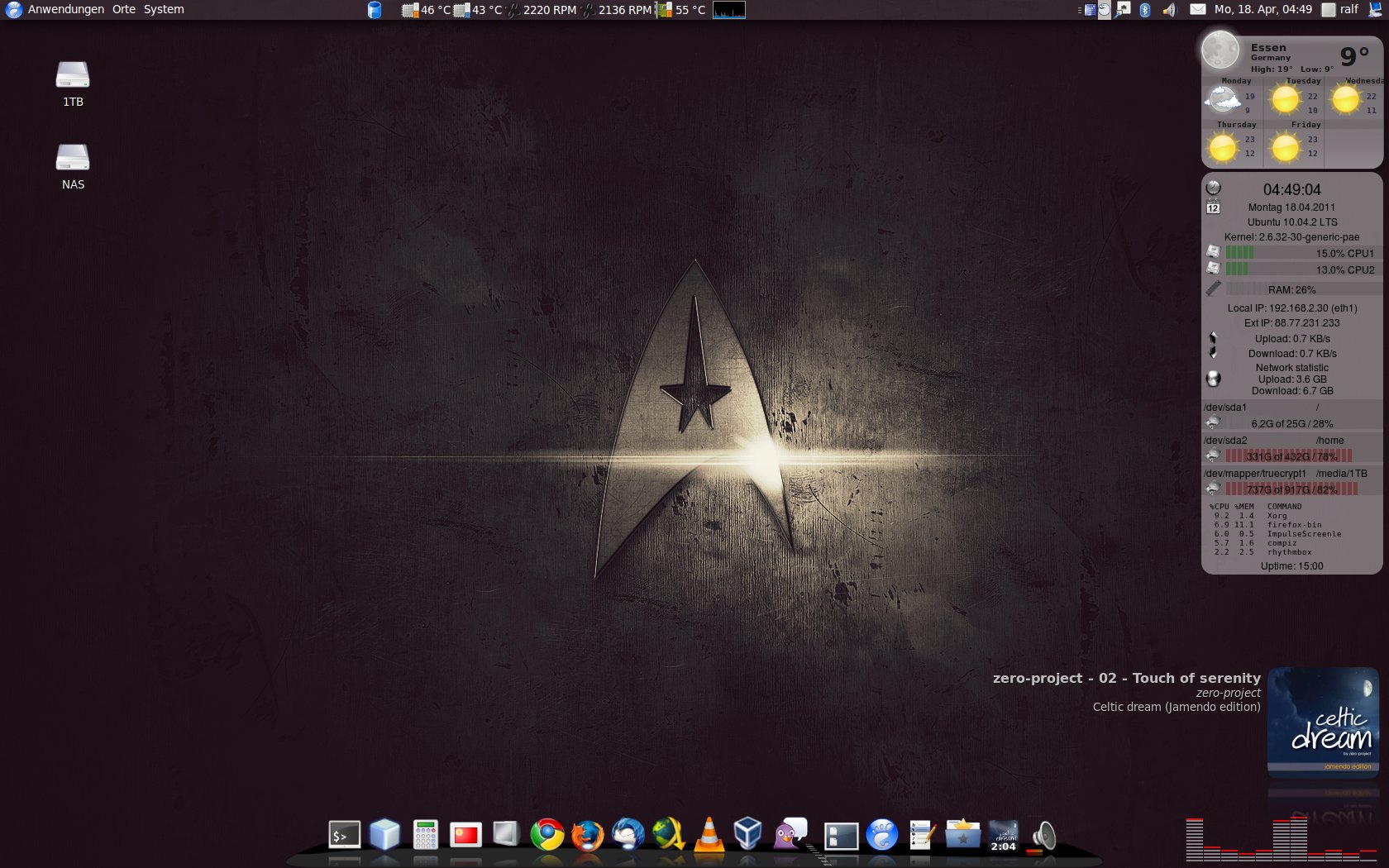Click the Friday forecast sun icon
This screenshot has width=1389, height=868.
[x=1285, y=147]
